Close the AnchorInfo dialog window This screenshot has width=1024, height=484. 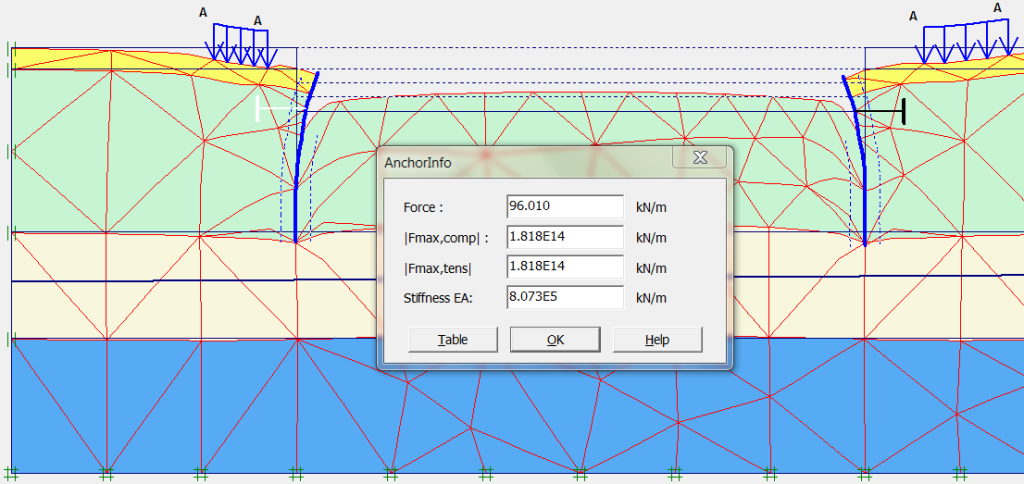(699, 157)
